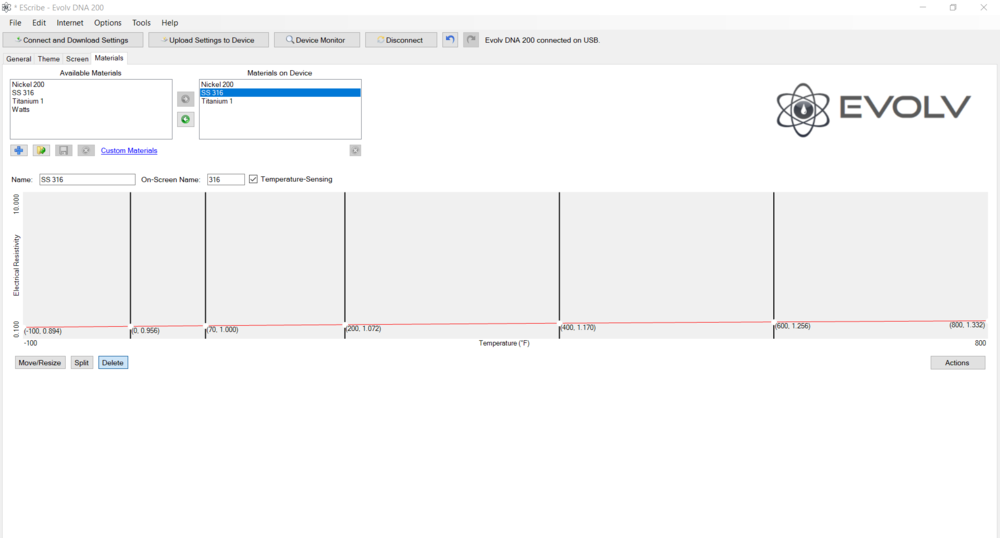This screenshot has width=1000, height=538.
Task: Click the undo arrow icon
Action: (x=450, y=40)
